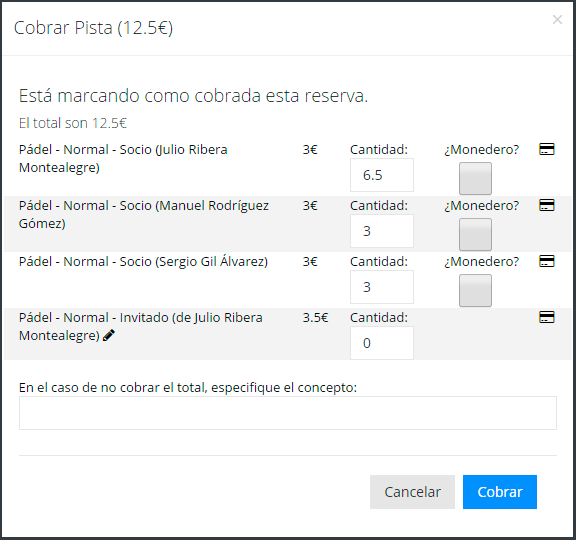The image size is (576, 540).
Task: Click card payment icon for Invitado row
Action: click(x=546, y=317)
